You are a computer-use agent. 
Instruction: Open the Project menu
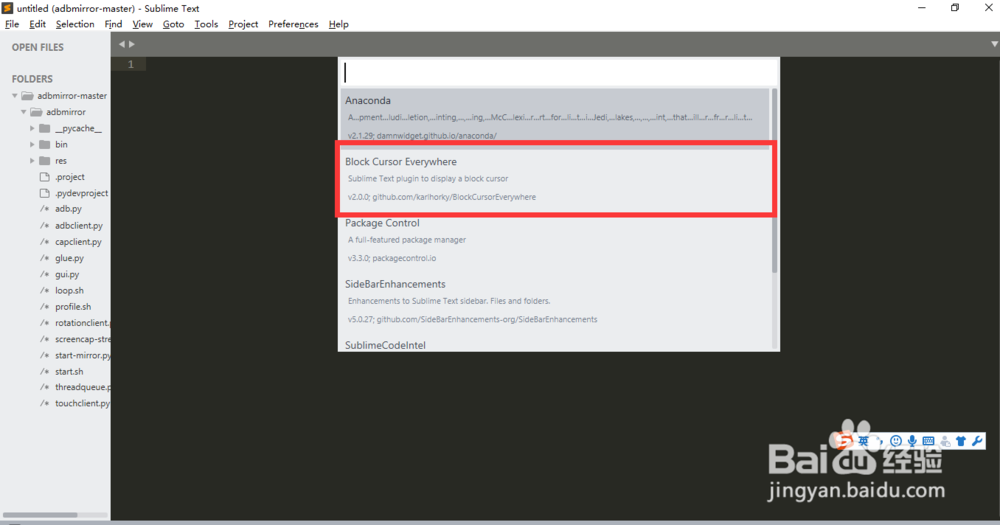coord(243,24)
